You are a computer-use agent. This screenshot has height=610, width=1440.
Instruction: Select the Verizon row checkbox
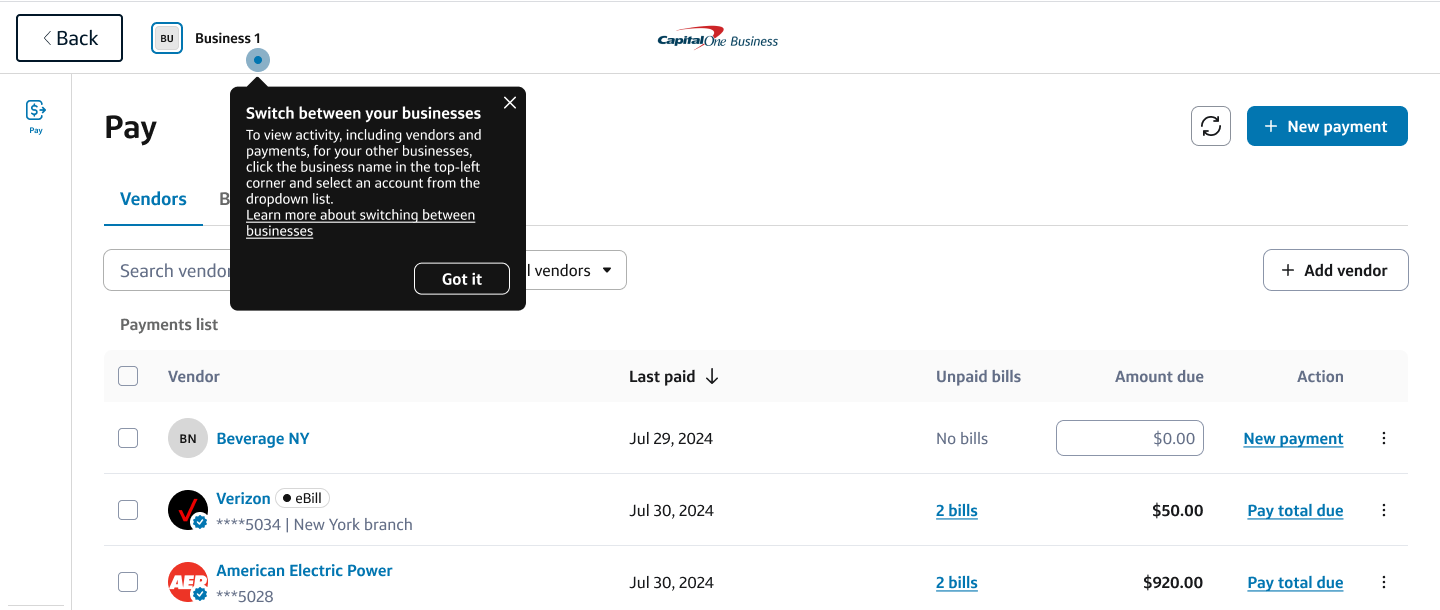(x=128, y=510)
